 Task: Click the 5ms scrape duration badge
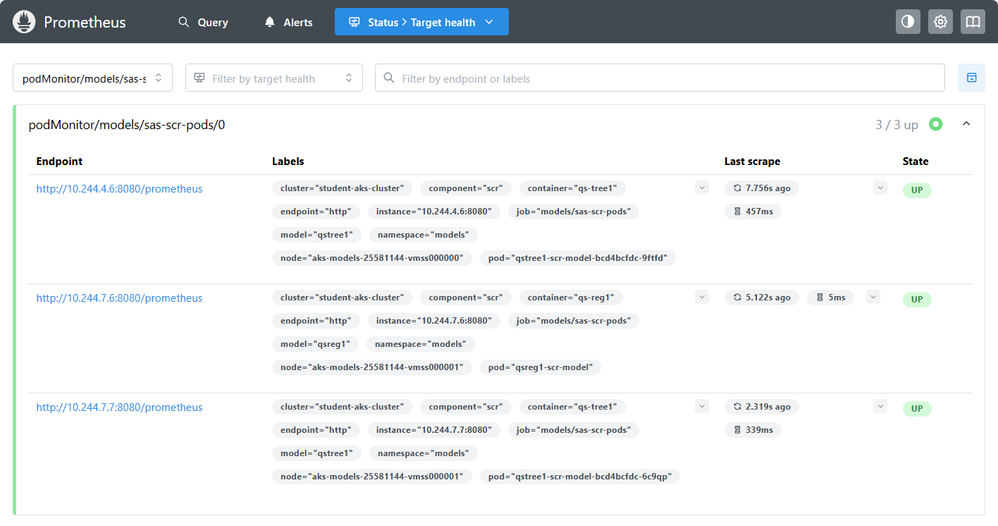(831, 297)
